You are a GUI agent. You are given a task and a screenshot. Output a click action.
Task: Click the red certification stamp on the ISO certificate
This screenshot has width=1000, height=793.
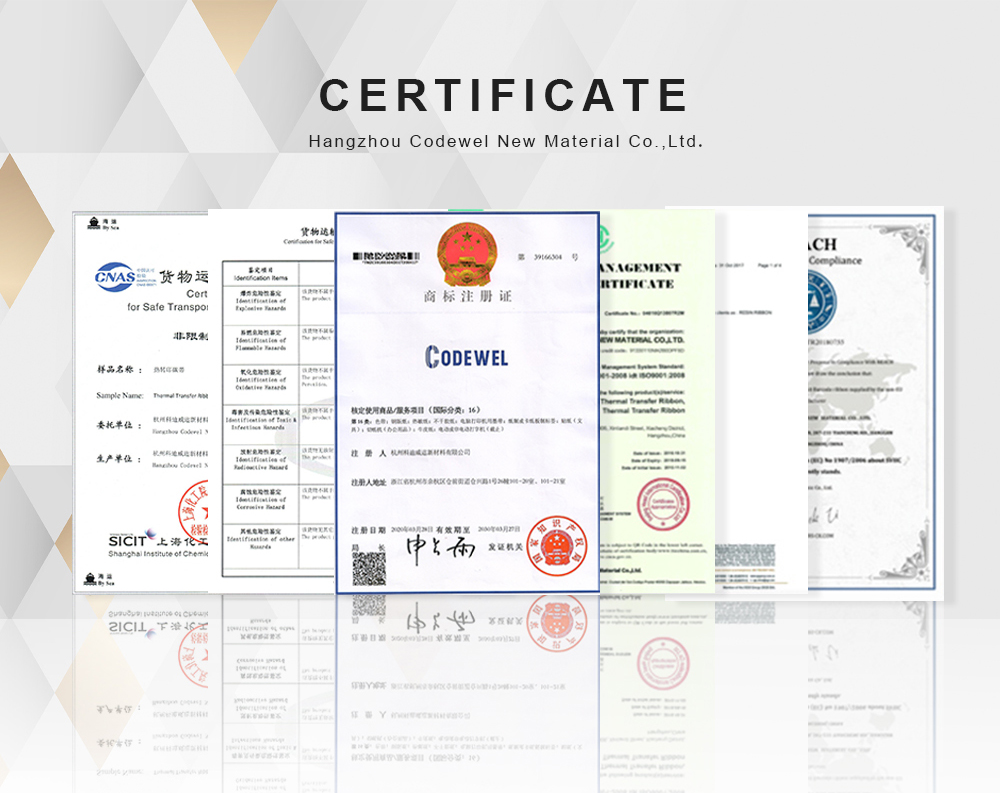[x=659, y=500]
